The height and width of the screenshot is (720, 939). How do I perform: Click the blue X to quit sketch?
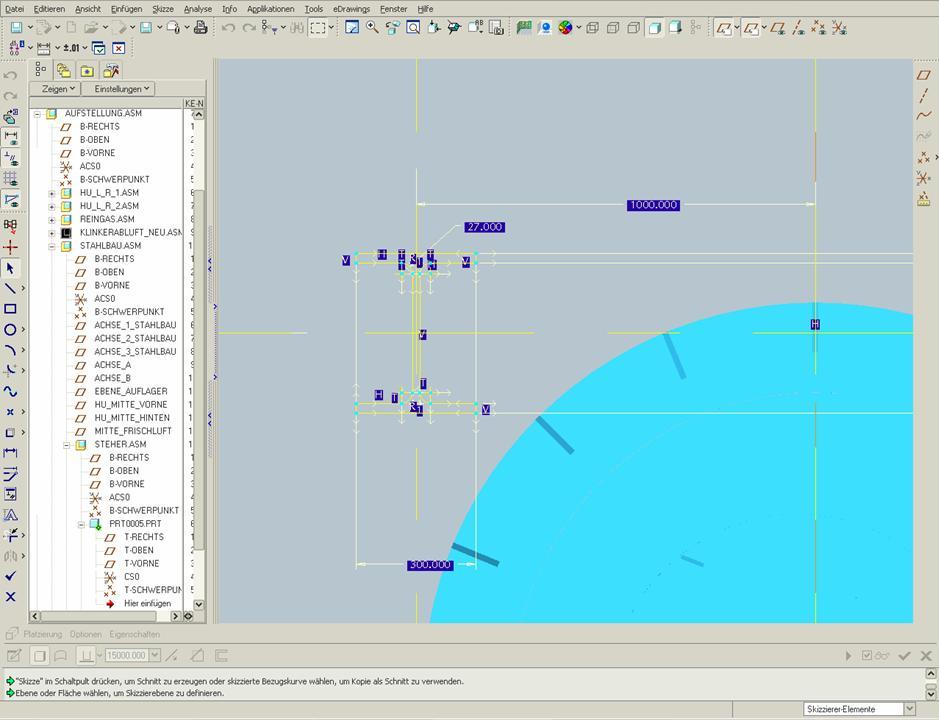point(10,597)
